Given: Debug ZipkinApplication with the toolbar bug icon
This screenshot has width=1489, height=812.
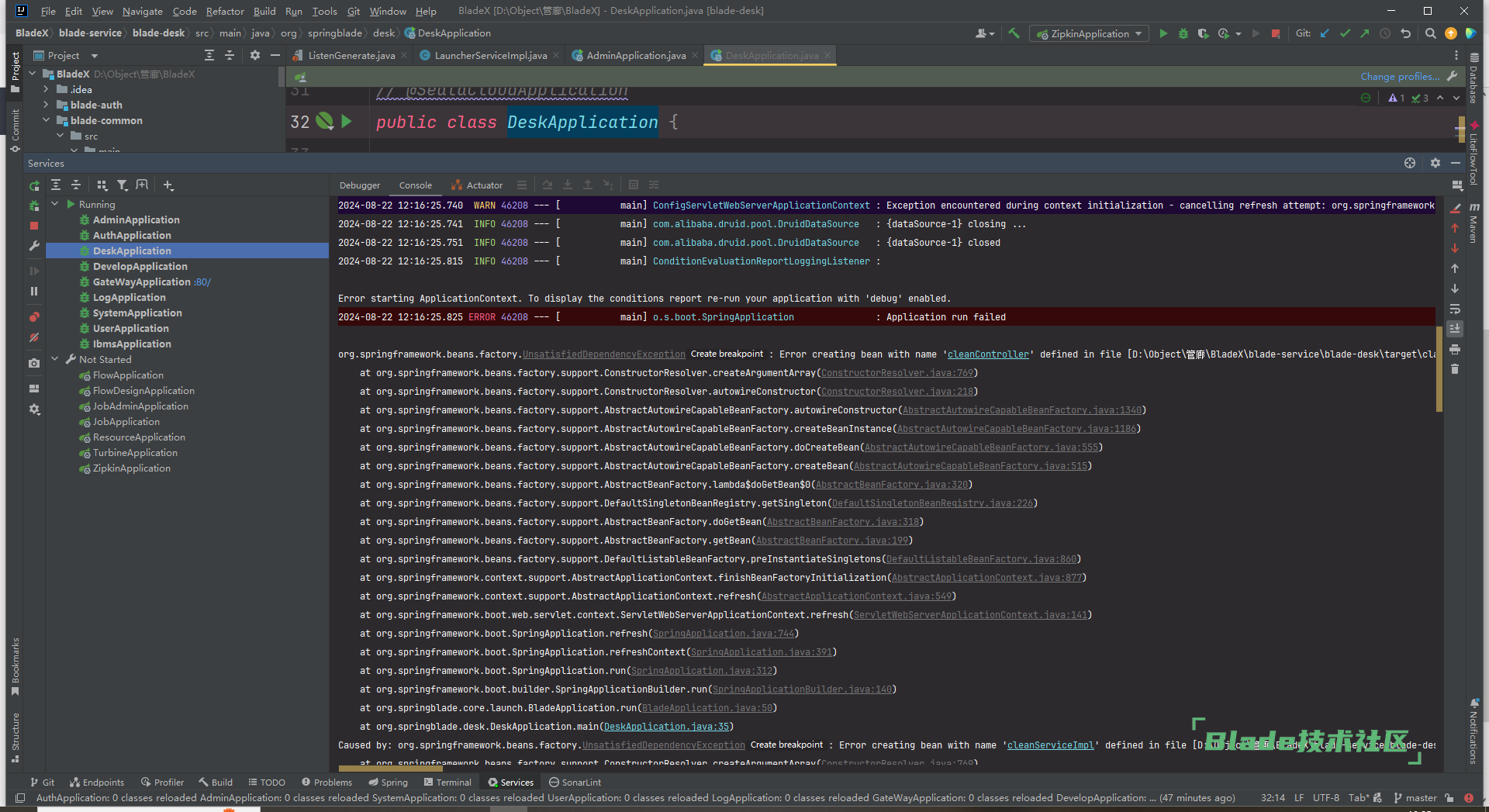Looking at the screenshot, I should click(1183, 33).
